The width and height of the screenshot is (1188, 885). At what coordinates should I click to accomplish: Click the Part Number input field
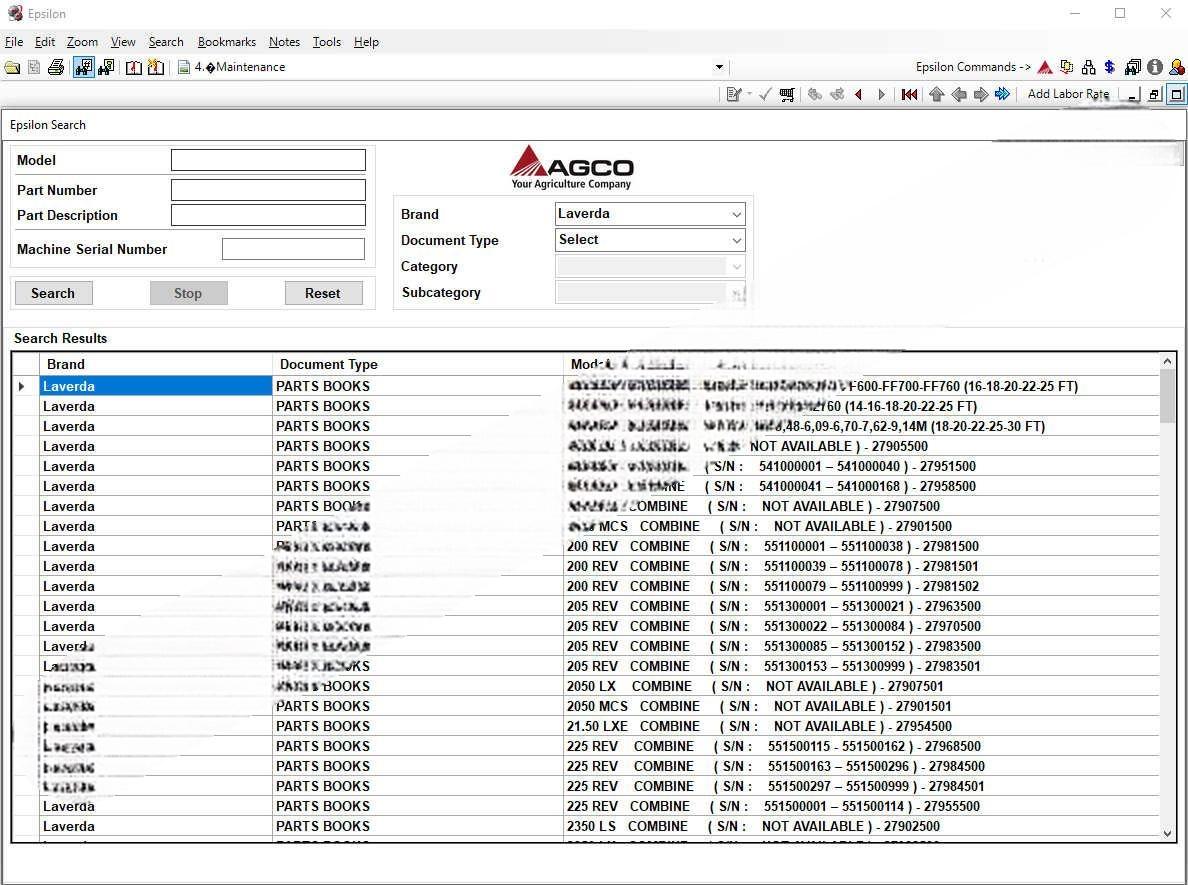point(268,190)
